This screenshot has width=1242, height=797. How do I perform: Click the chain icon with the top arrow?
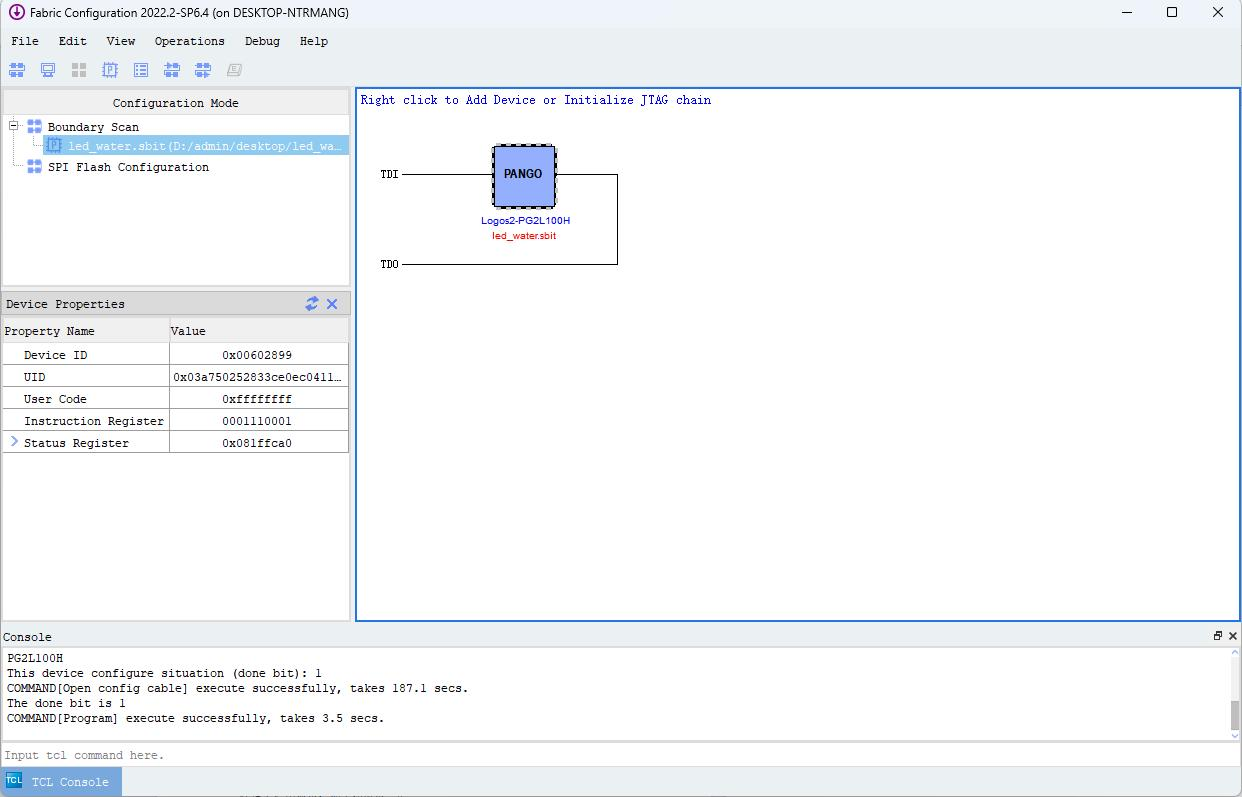(172, 70)
